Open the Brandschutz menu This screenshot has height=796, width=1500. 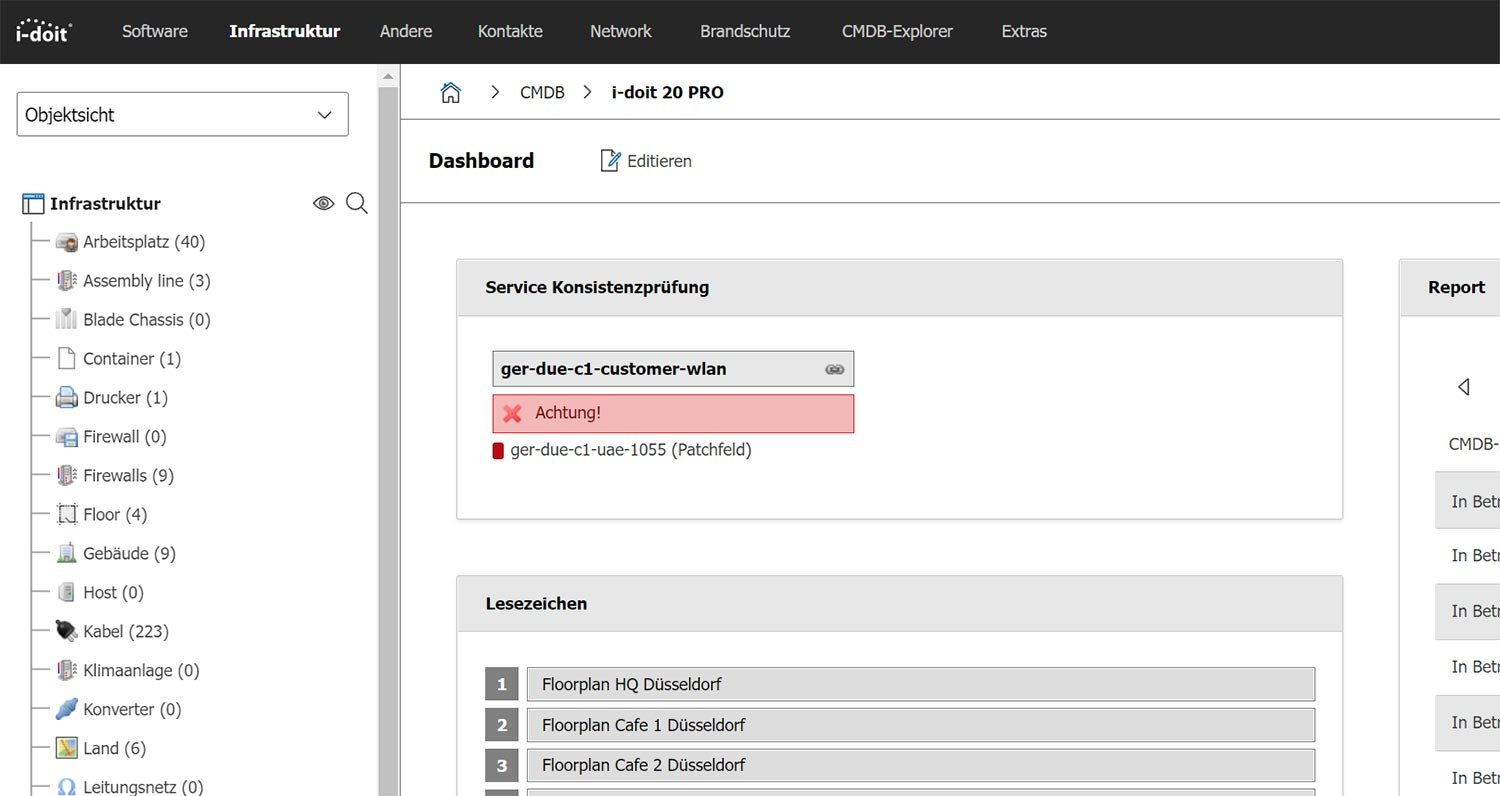745,31
